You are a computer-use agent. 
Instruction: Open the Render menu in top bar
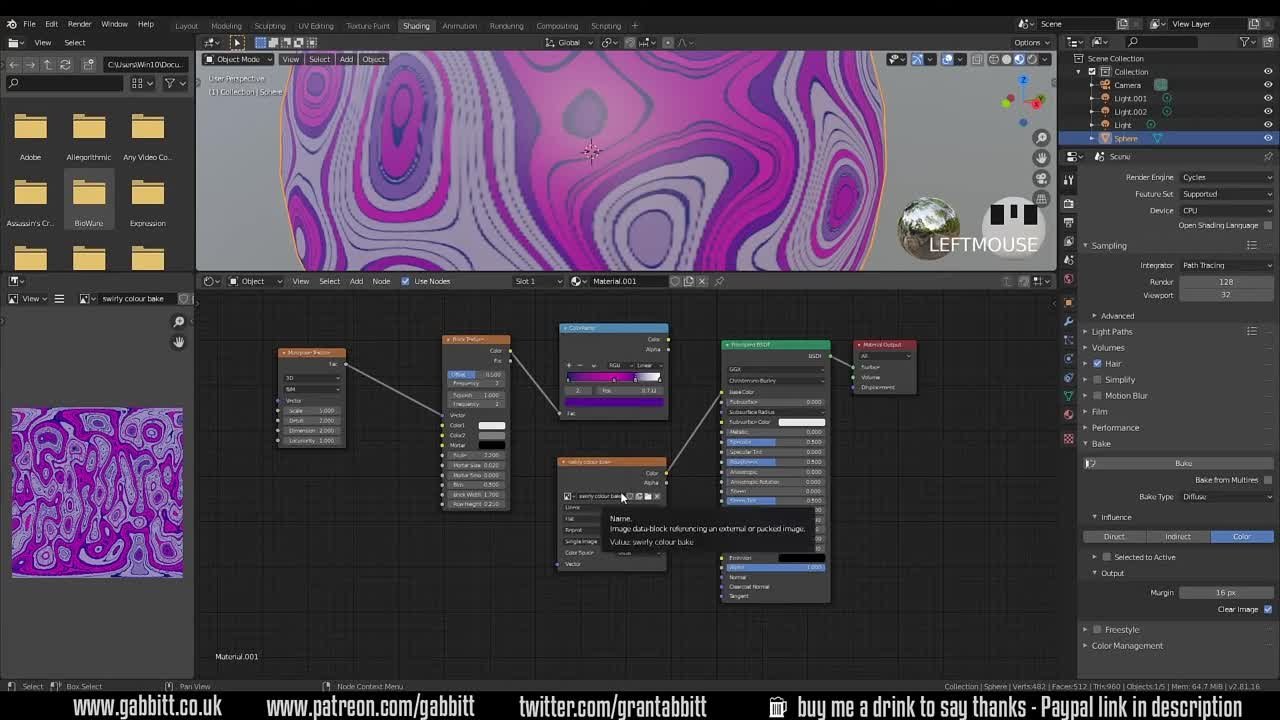click(79, 24)
